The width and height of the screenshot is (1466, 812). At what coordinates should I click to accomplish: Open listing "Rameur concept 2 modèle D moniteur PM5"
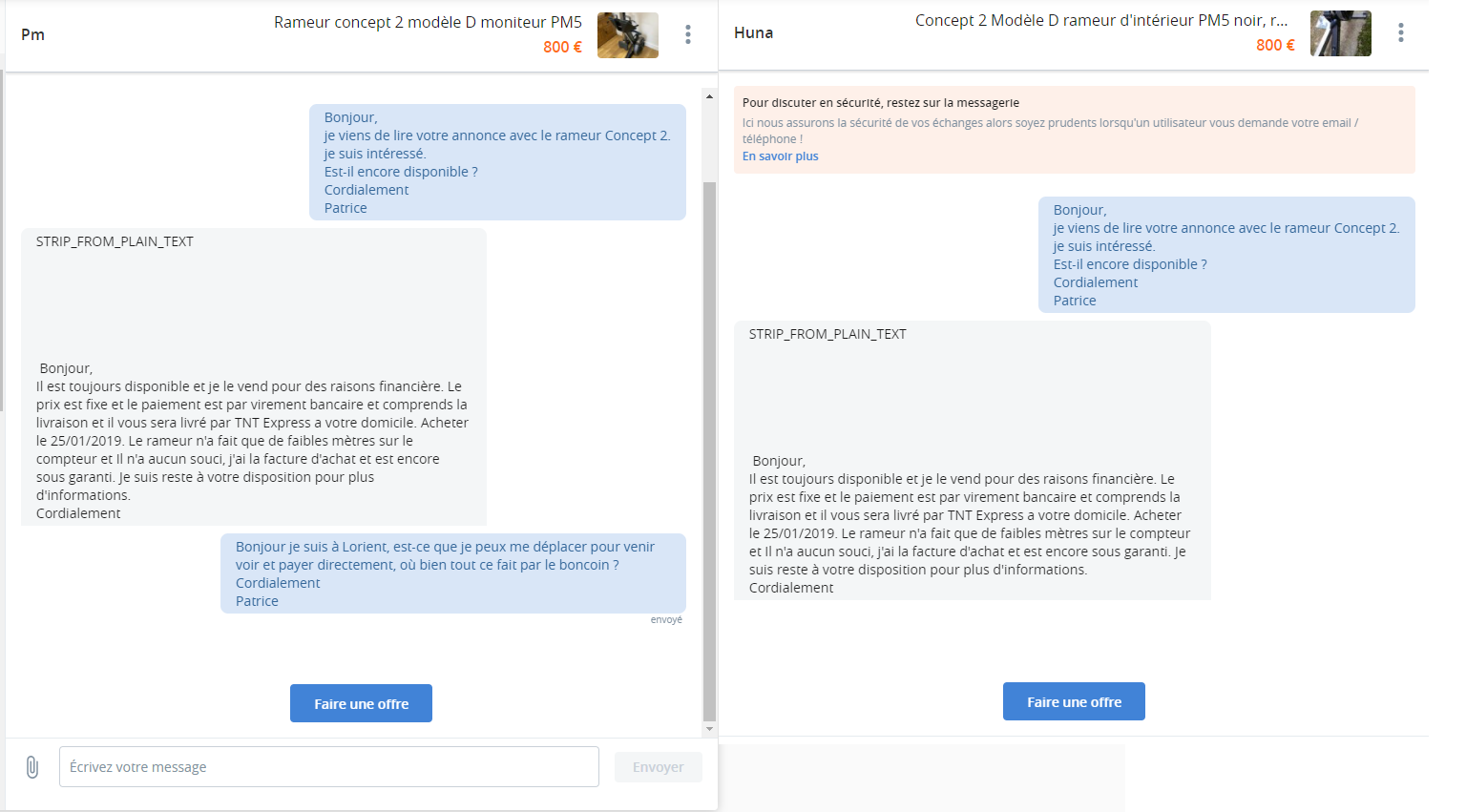[x=428, y=22]
